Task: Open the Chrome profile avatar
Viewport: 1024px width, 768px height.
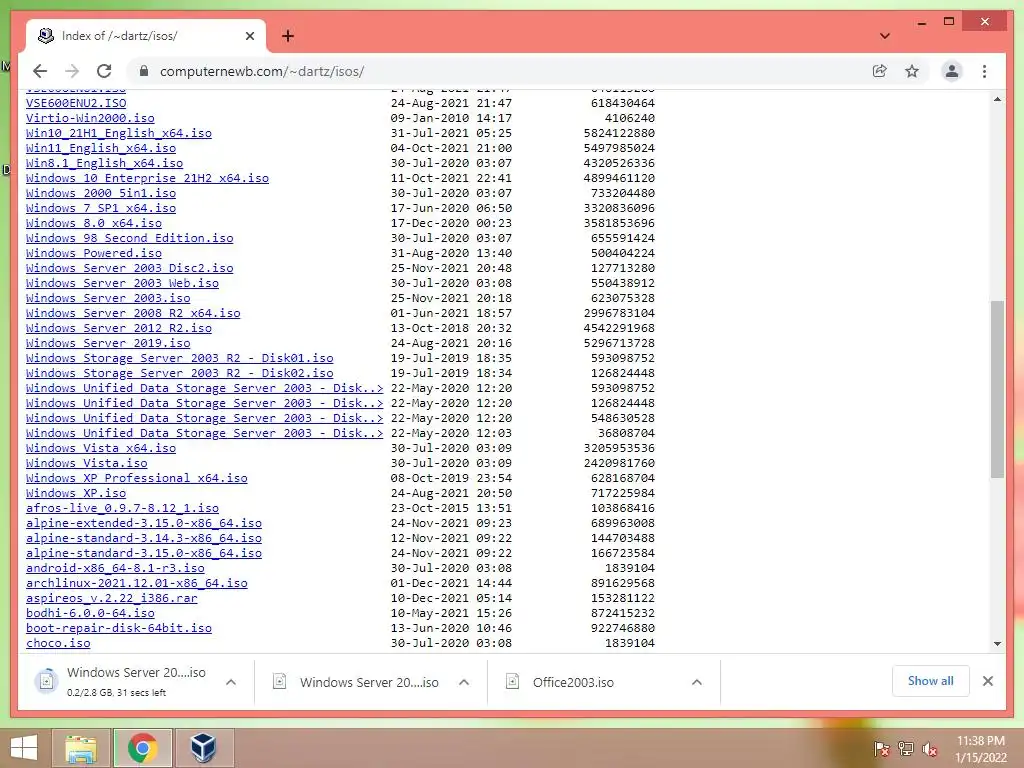Action: (952, 71)
